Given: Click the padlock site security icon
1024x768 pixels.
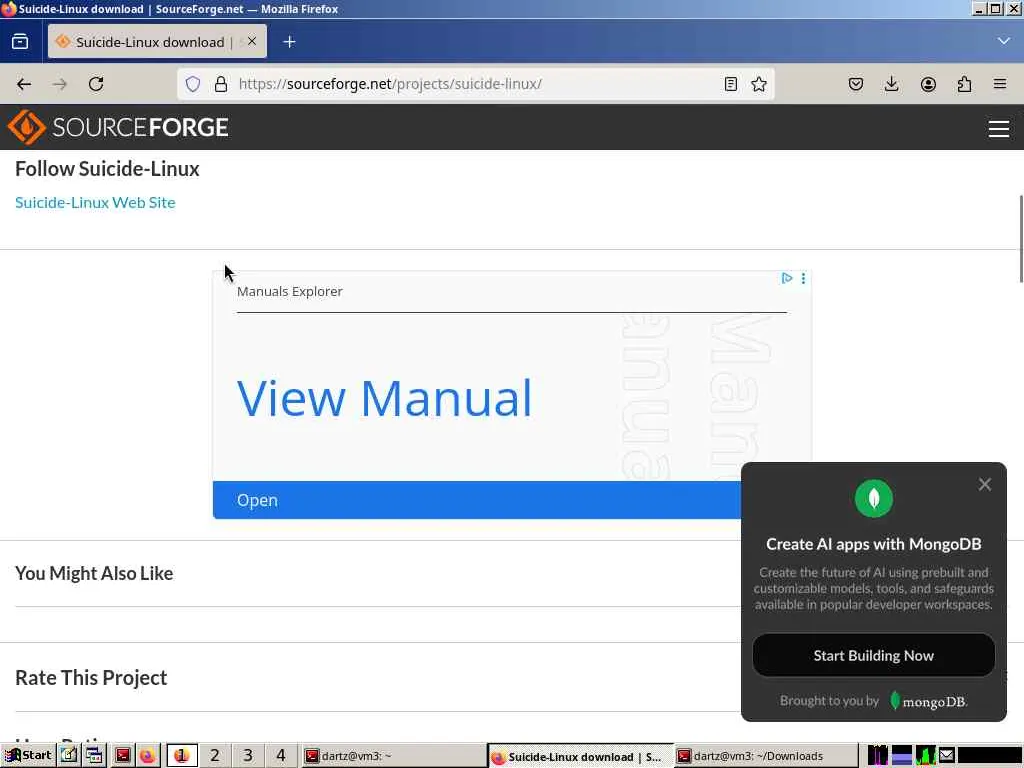Looking at the screenshot, I should coord(221,84).
